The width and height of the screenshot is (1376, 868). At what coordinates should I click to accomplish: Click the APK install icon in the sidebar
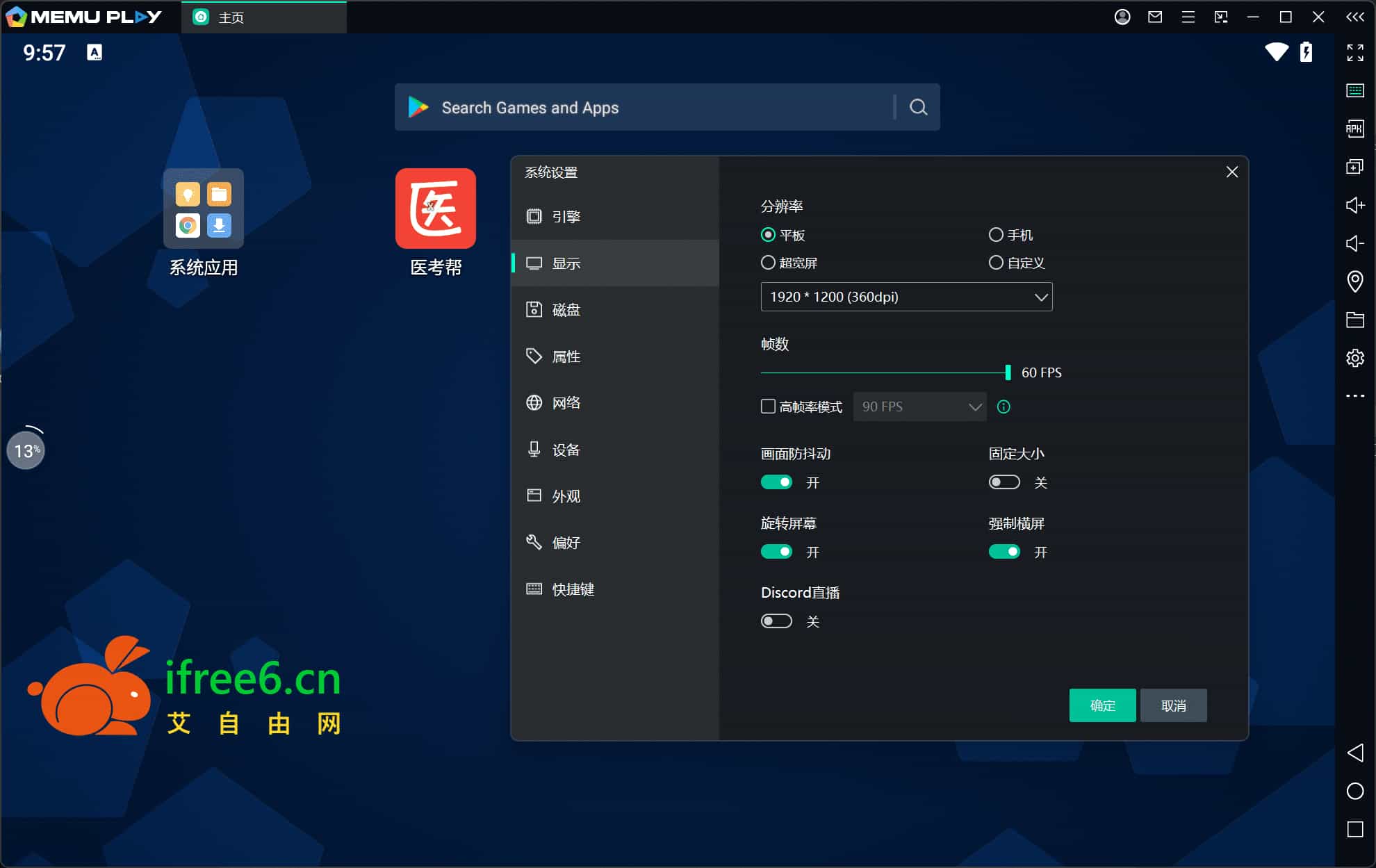1354,129
